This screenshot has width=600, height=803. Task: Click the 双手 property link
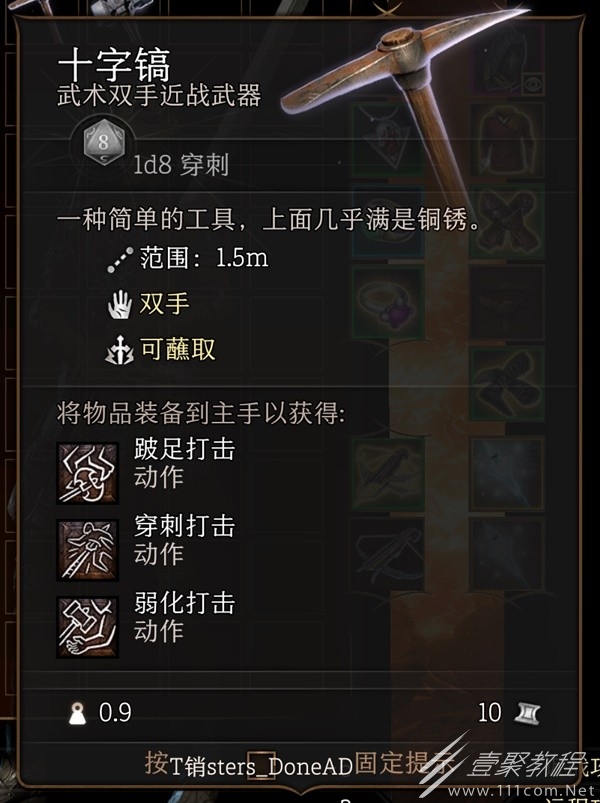[x=164, y=304]
